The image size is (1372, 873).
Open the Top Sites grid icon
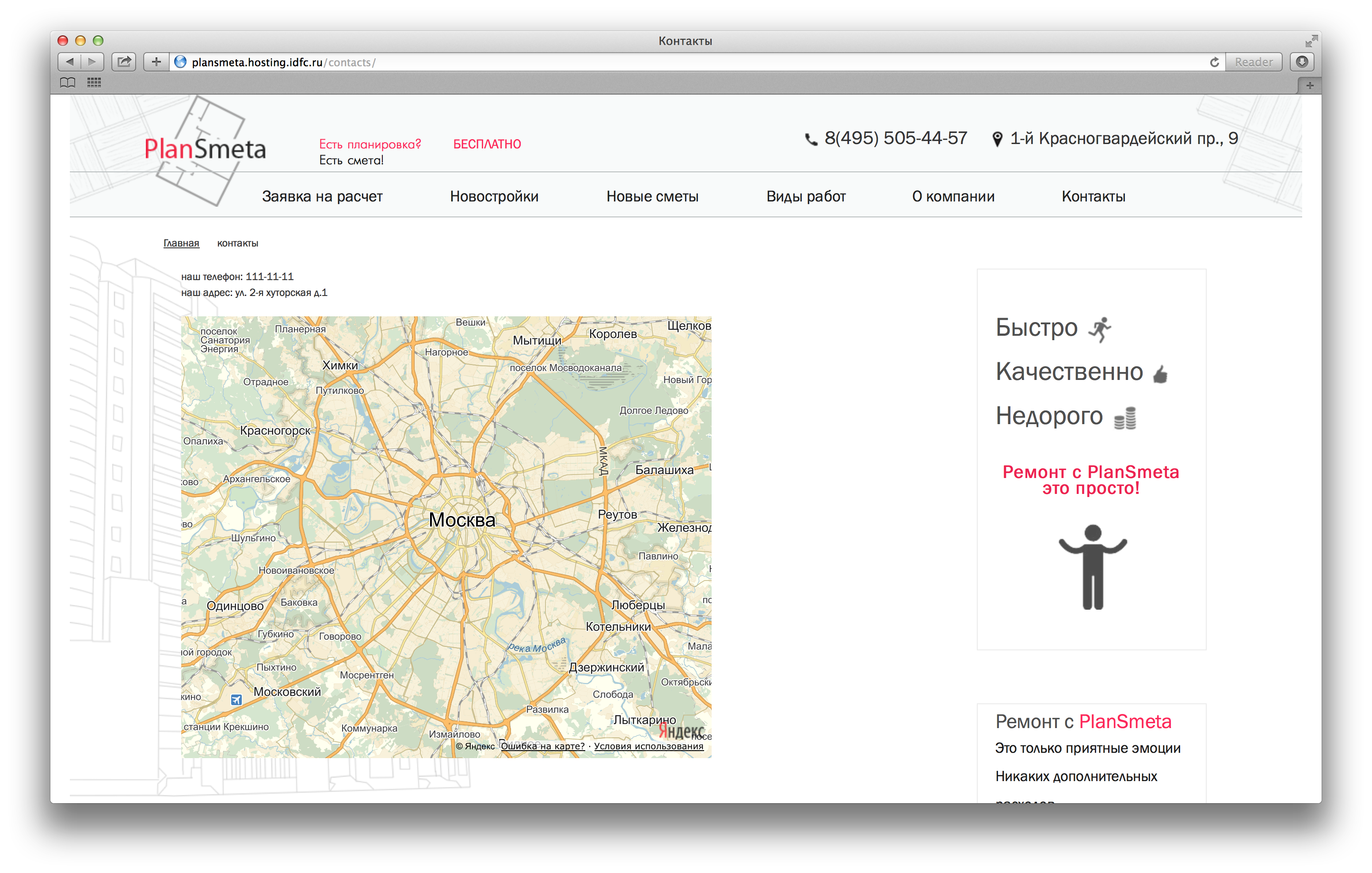click(94, 83)
